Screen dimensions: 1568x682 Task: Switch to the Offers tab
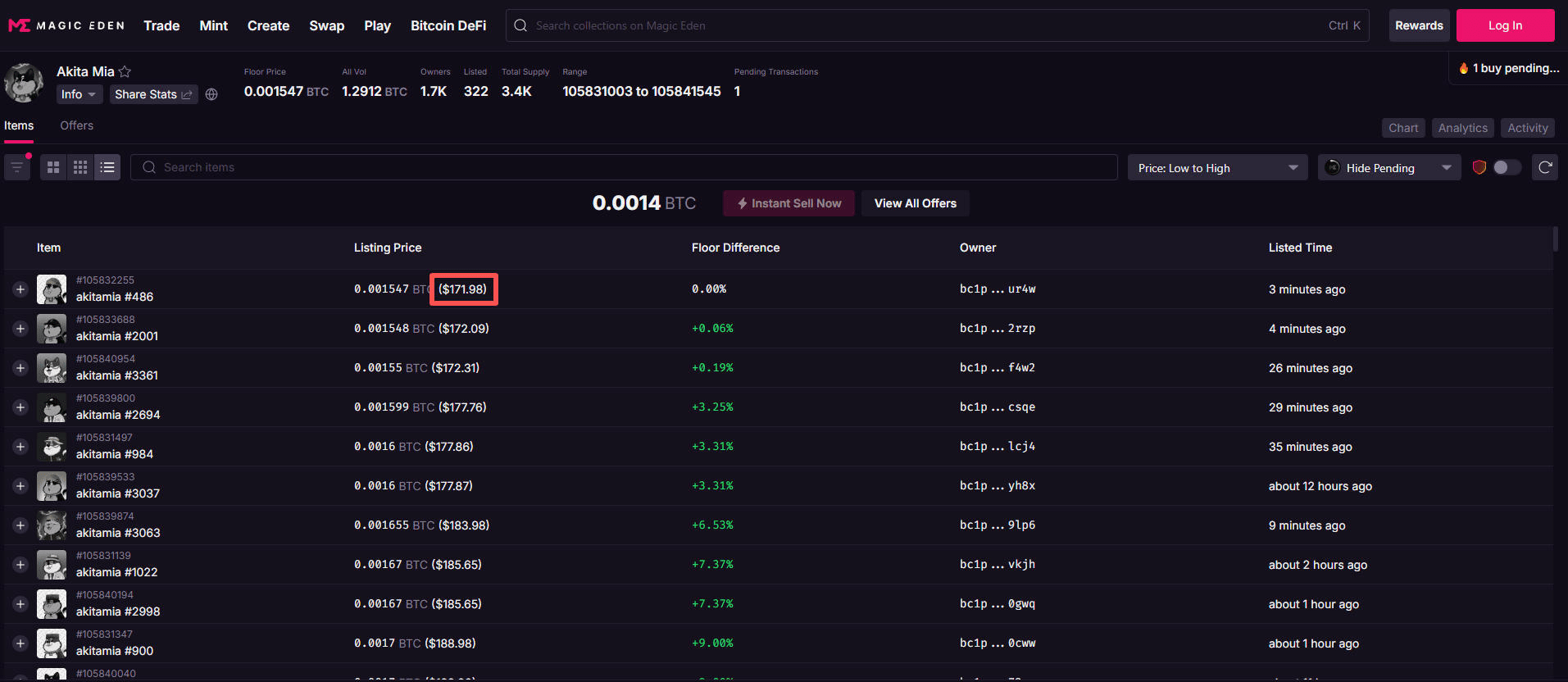[x=76, y=125]
